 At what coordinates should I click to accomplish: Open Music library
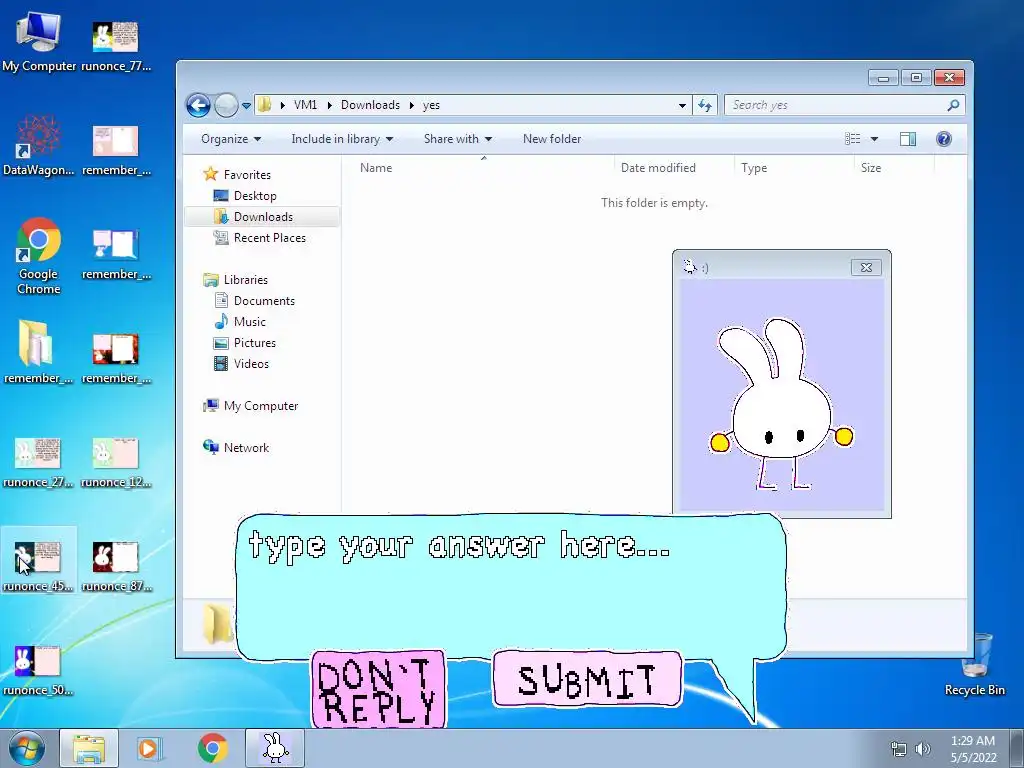[x=240, y=322]
